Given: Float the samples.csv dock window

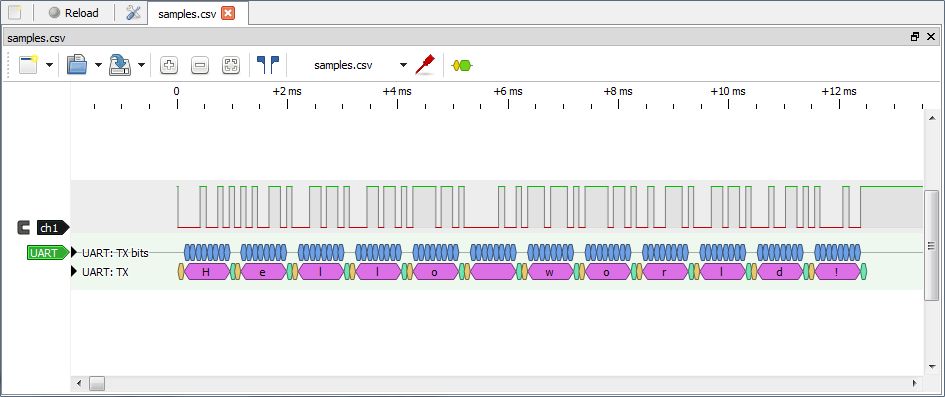Looking at the screenshot, I should coord(915,37).
